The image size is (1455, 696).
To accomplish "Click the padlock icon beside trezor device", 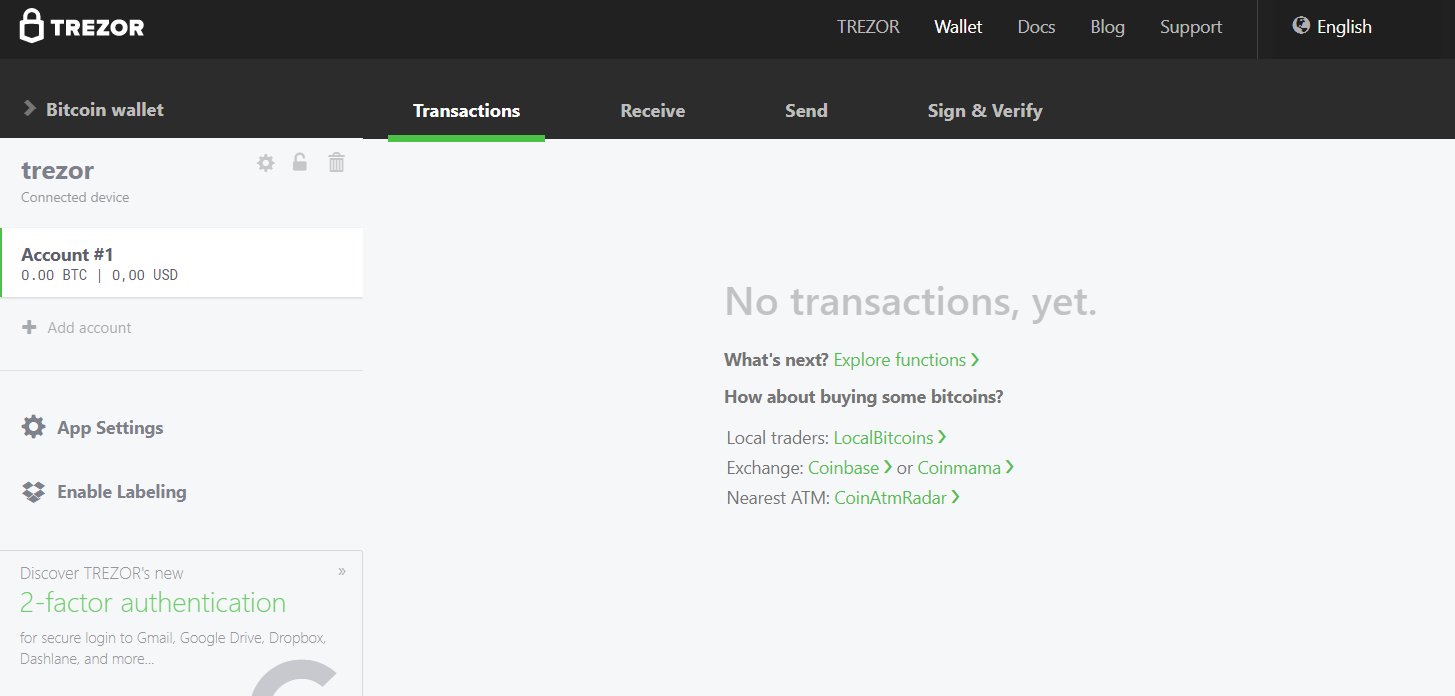I will pos(300,162).
